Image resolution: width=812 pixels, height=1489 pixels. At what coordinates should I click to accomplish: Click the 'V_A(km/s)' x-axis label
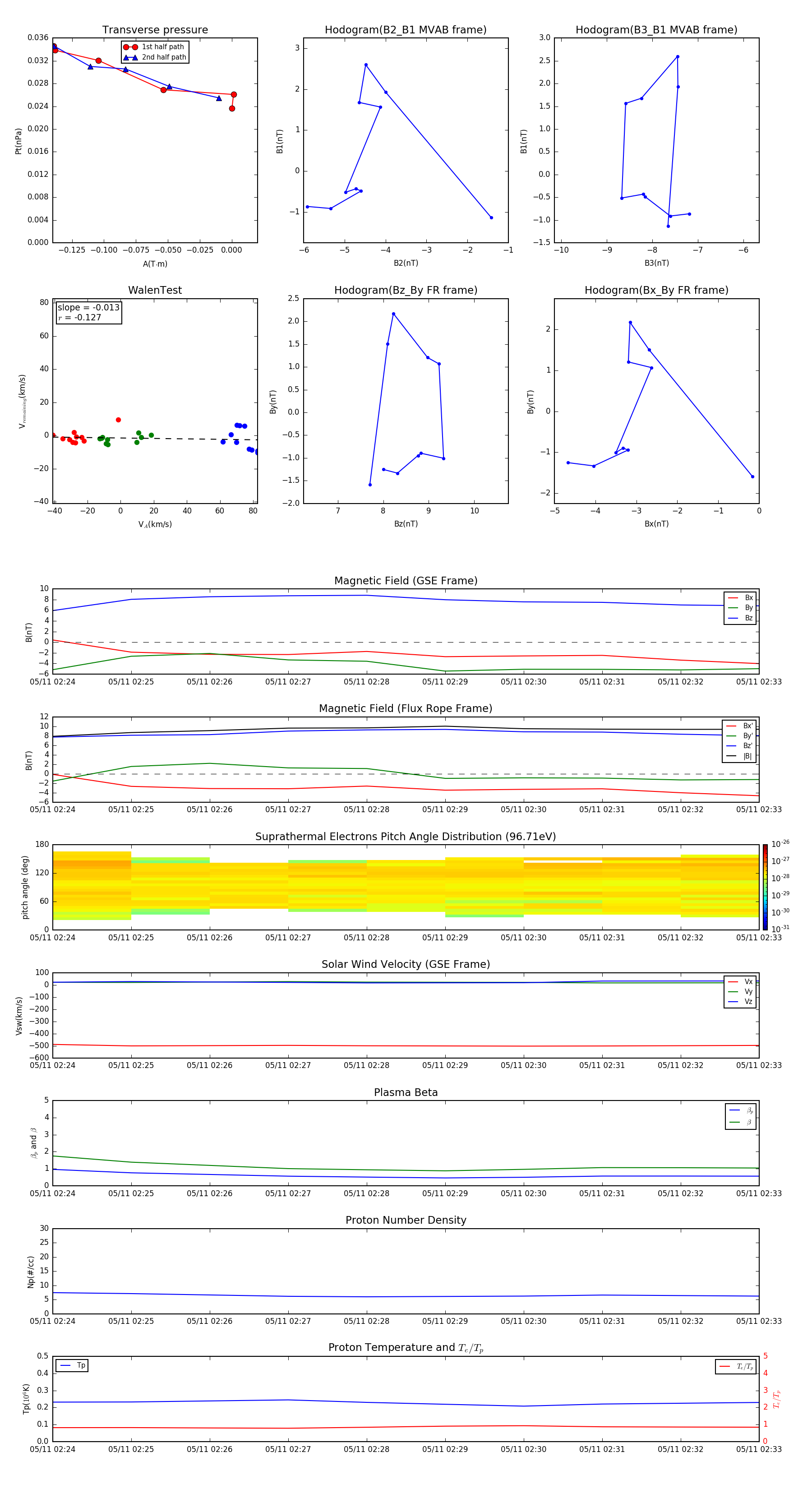click(x=155, y=524)
